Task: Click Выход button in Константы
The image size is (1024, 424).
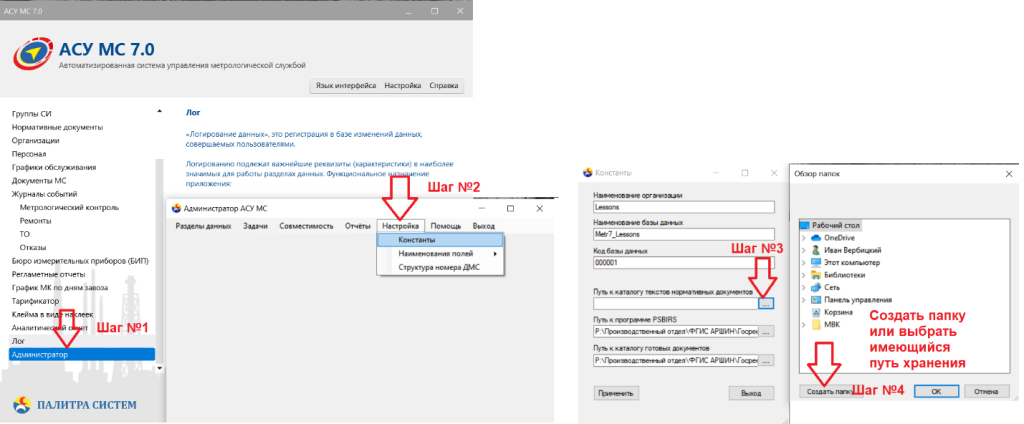Action: click(x=751, y=393)
